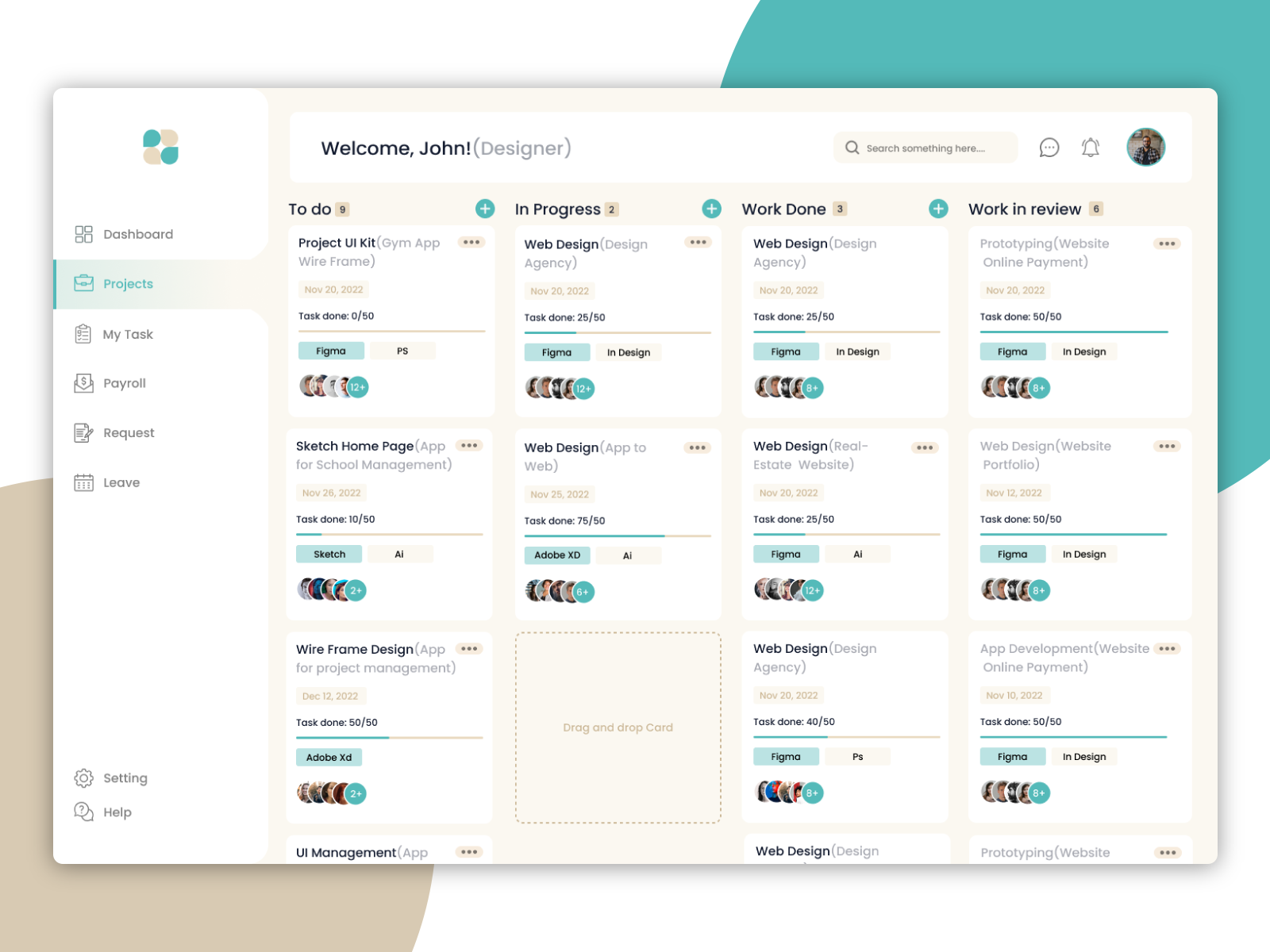The width and height of the screenshot is (1270, 952).
Task: Open the notification bell
Action: pos(1090,148)
